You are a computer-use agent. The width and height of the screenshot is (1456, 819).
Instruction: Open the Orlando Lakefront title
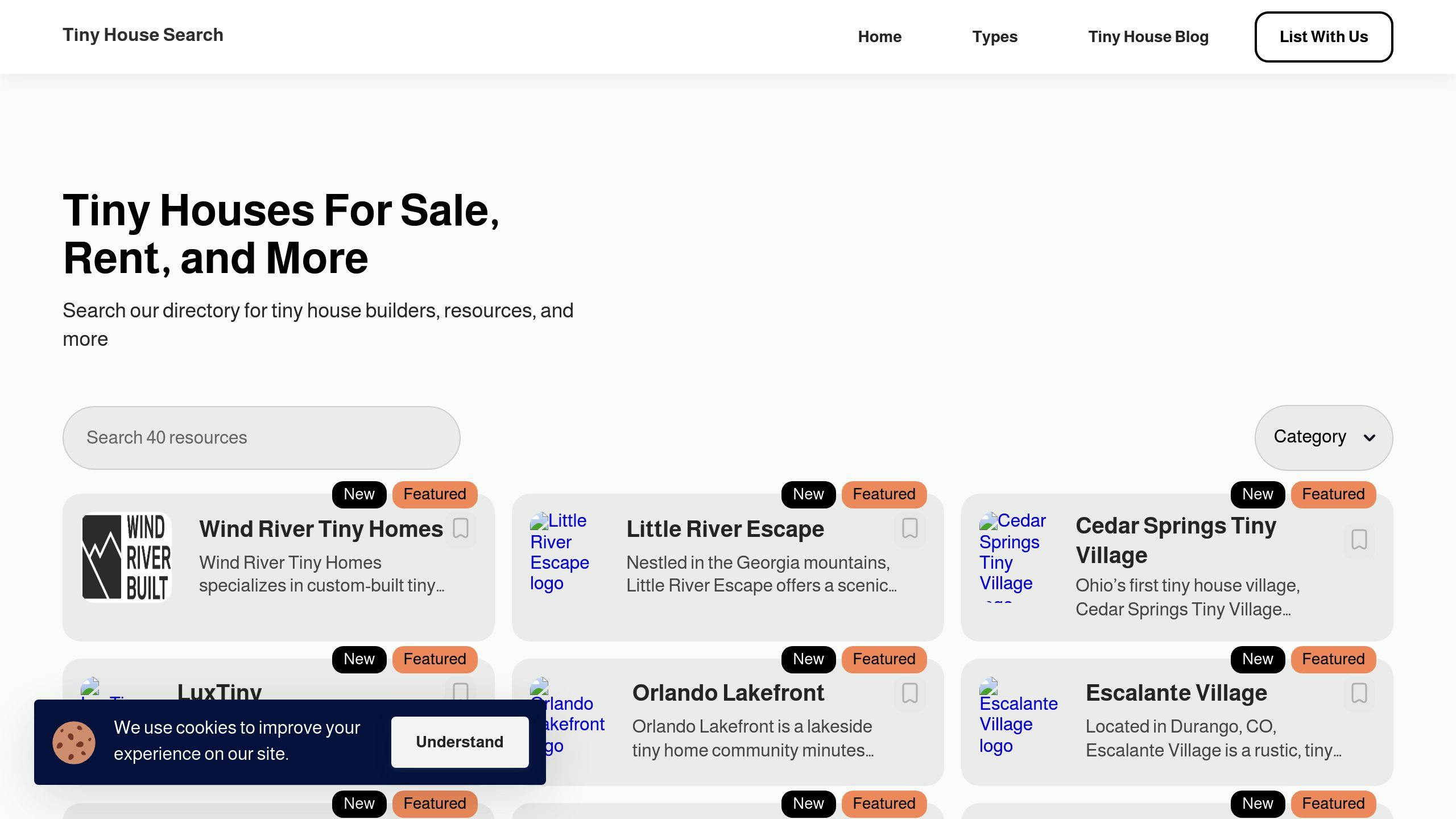pos(728,693)
